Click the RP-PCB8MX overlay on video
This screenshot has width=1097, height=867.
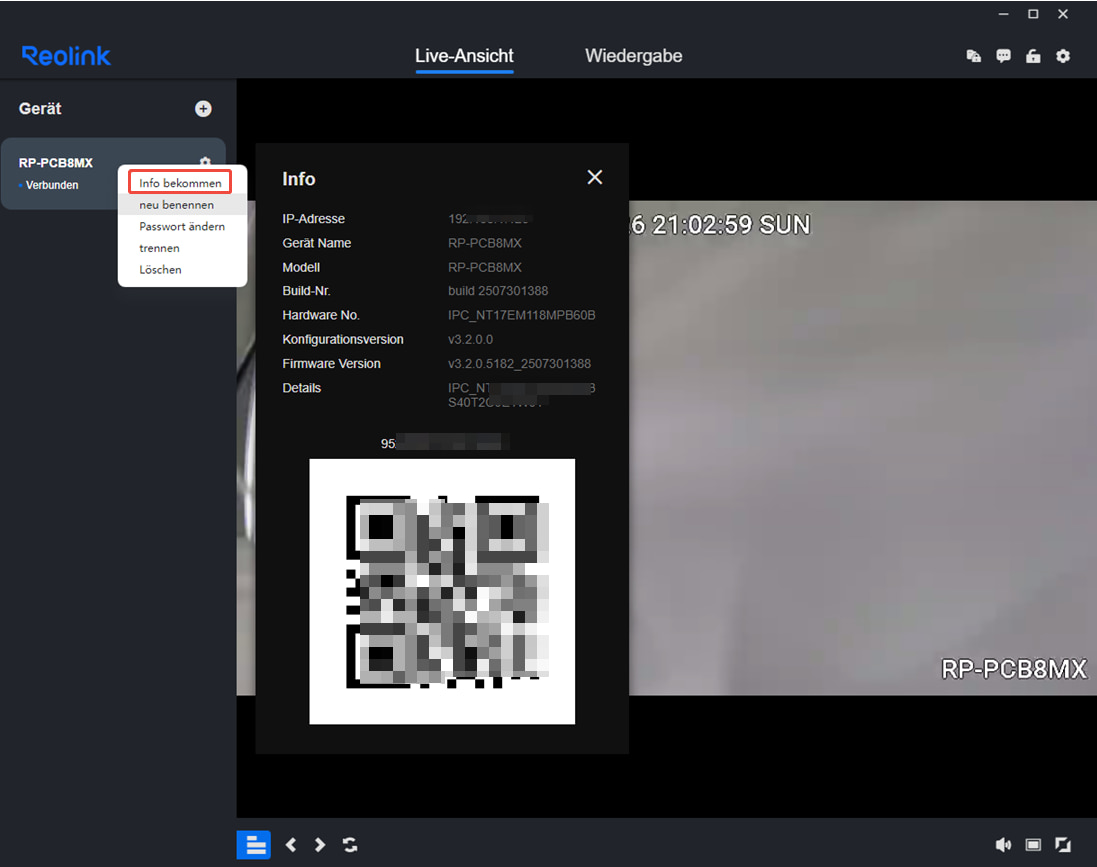click(x=1014, y=669)
